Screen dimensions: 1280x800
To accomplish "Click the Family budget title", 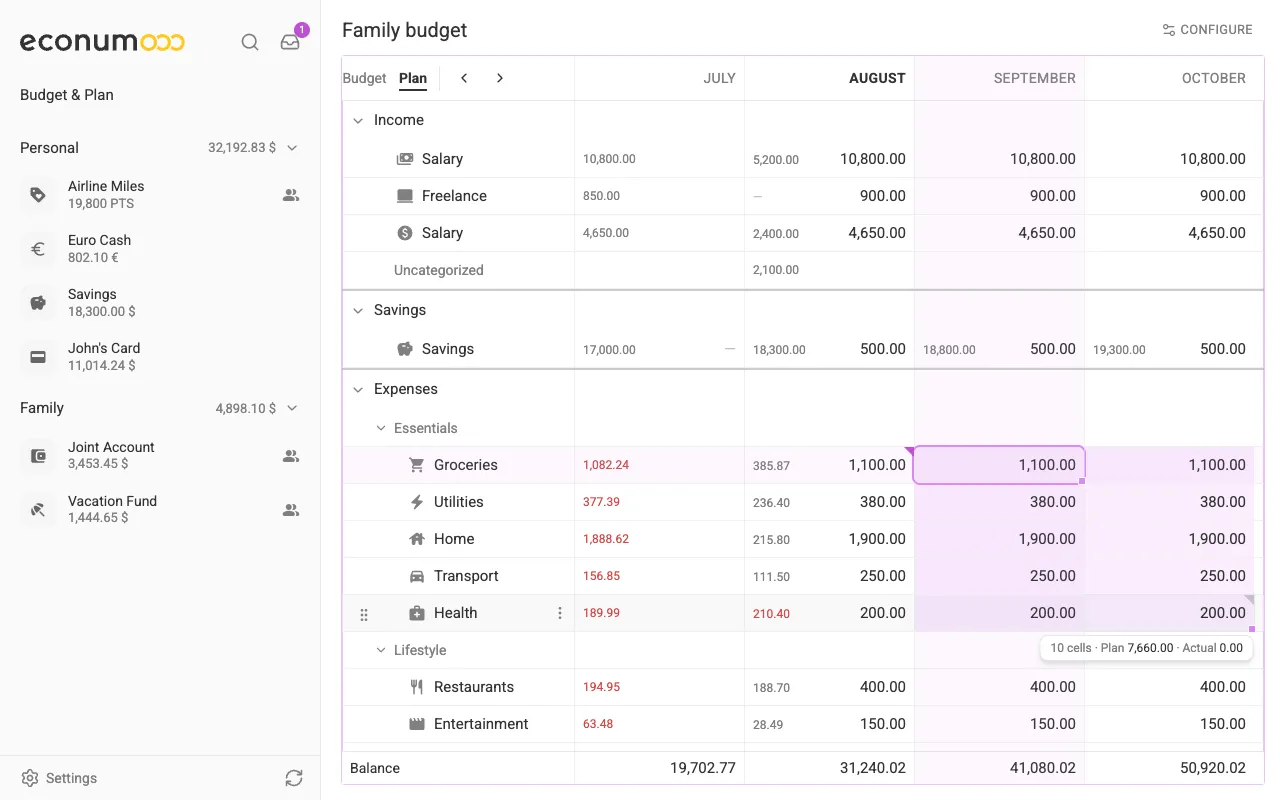I will [405, 30].
